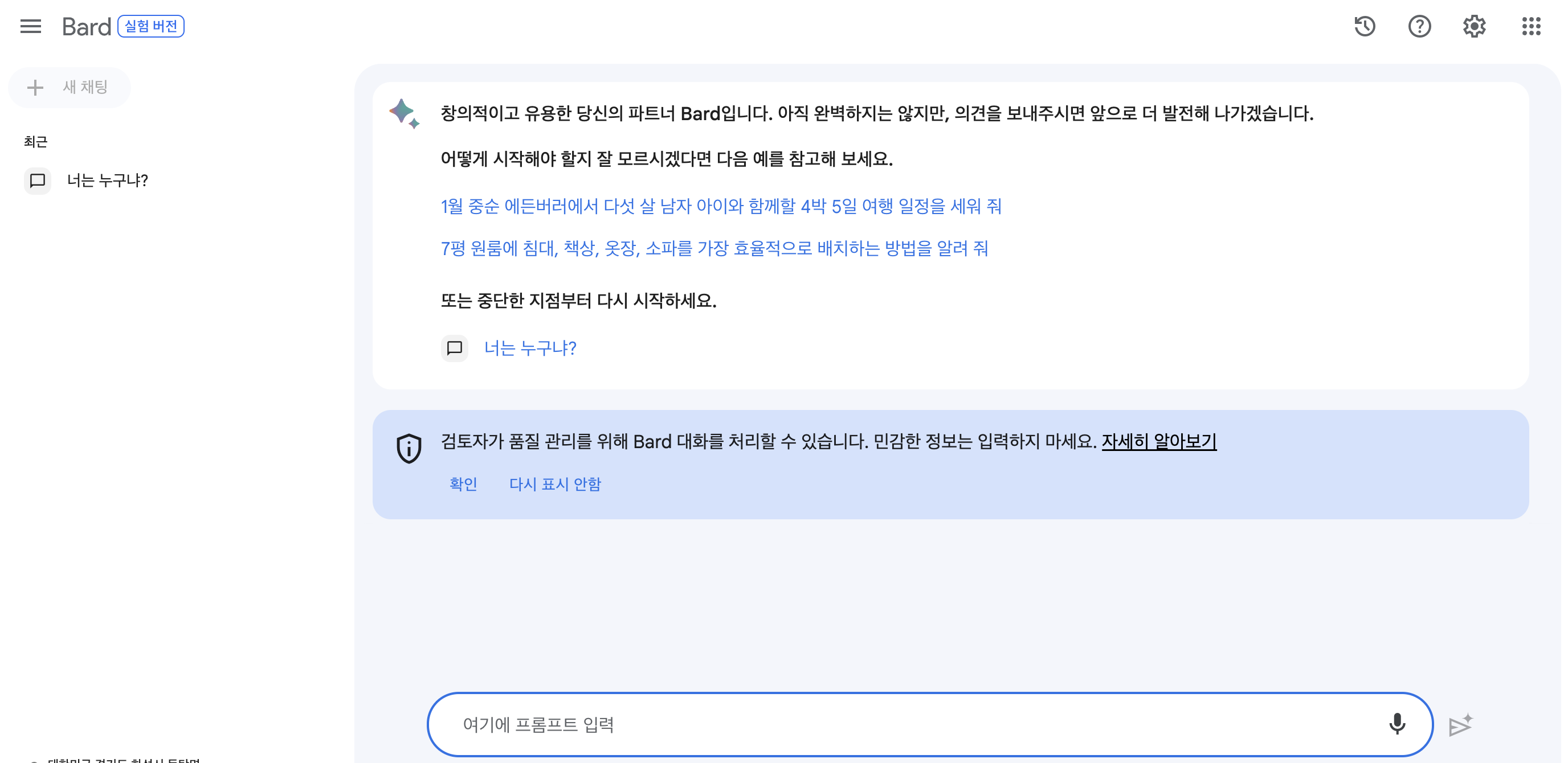
Task: Click the chat bubble icon in sidebar
Action: point(37,180)
